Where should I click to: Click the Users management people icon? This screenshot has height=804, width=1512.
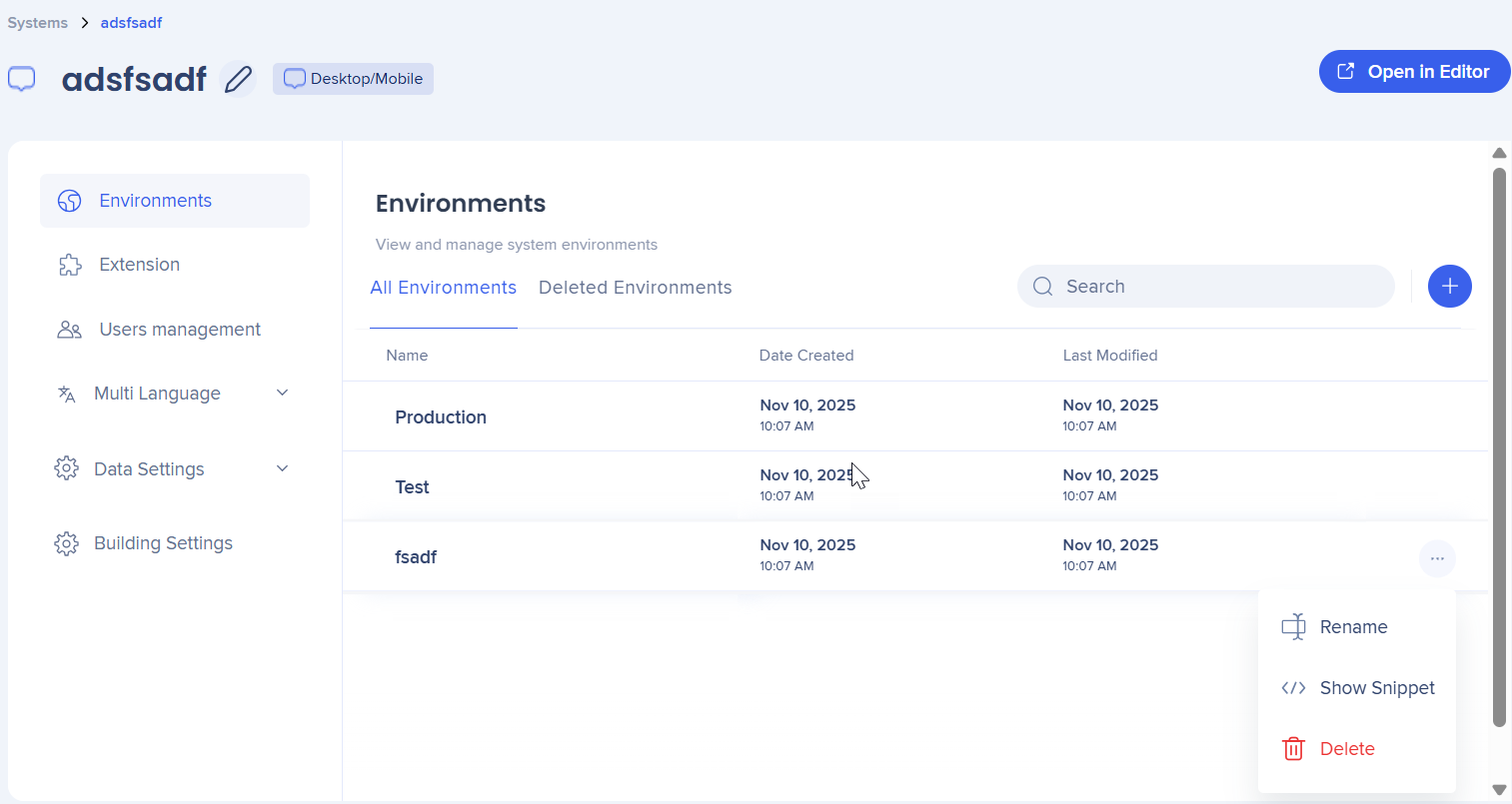click(x=69, y=330)
